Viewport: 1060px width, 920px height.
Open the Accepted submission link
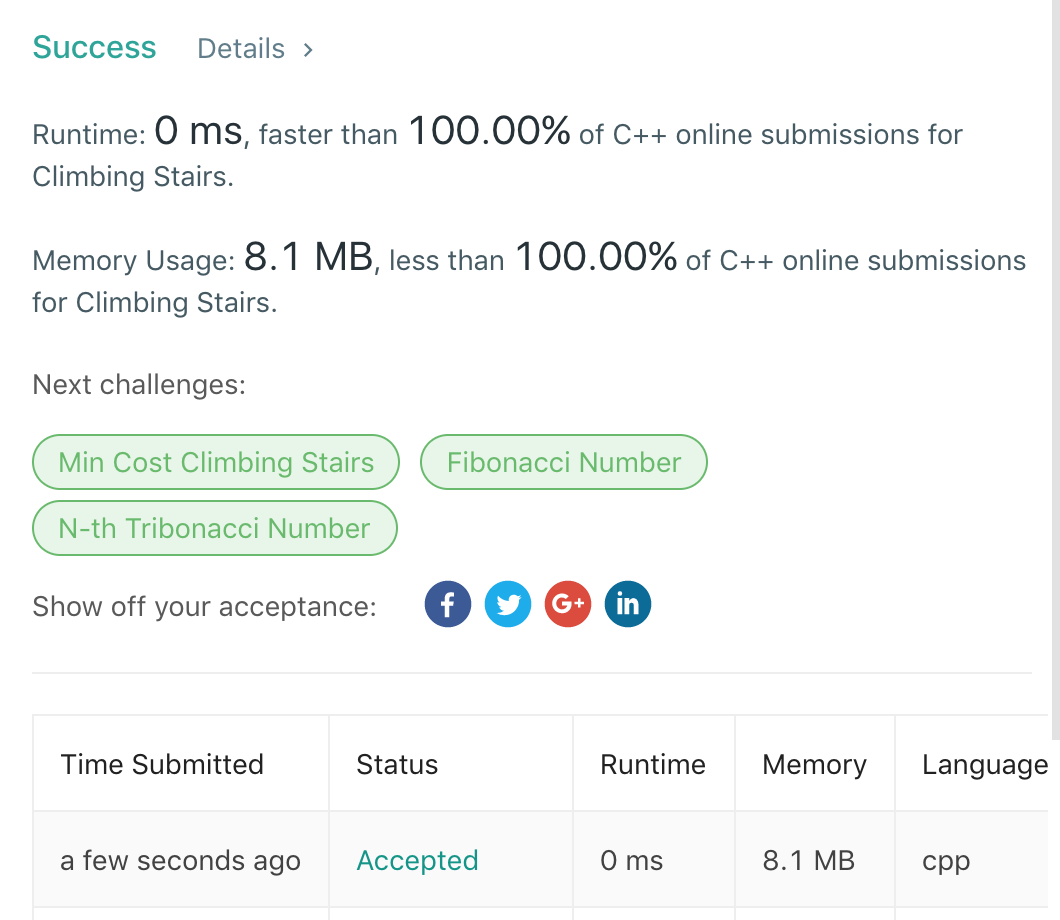[x=417, y=860]
